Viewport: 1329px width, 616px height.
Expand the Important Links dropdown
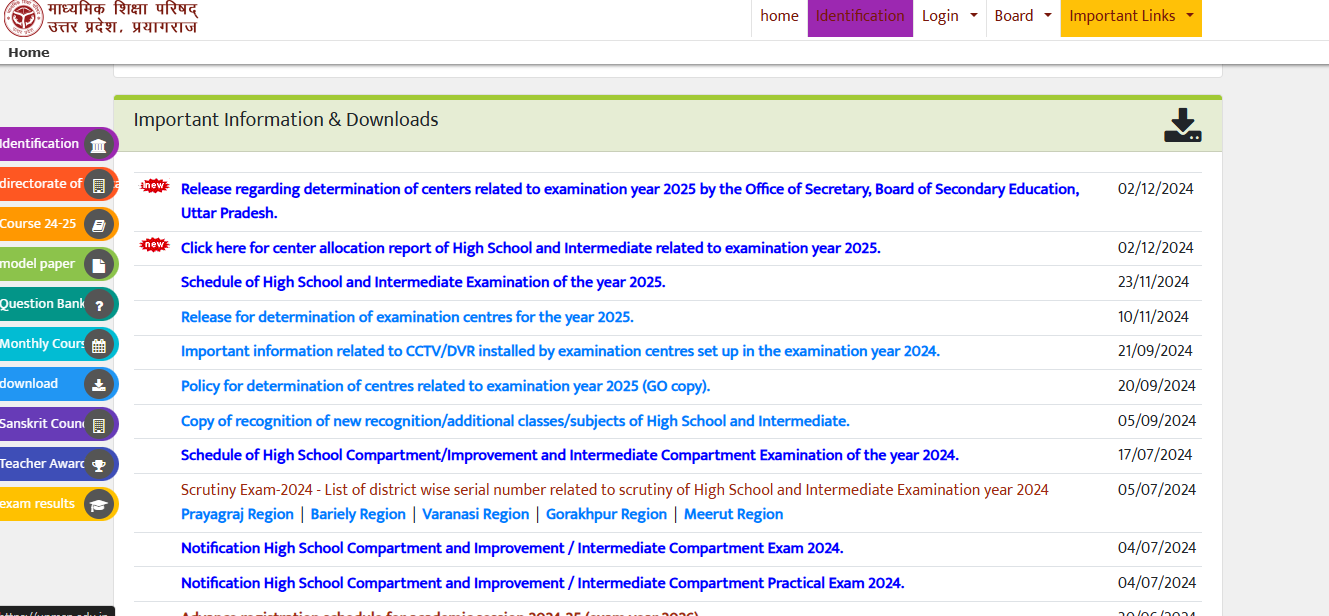click(x=1130, y=15)
